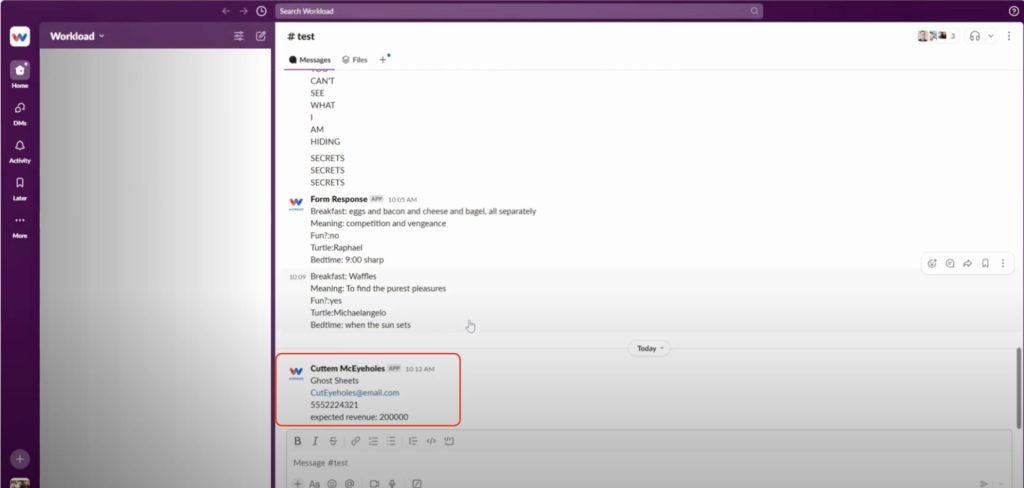The height and width of the screenshot is (488, 1024).
Task: Add a new tab with plus
Action: click(383, 59)
